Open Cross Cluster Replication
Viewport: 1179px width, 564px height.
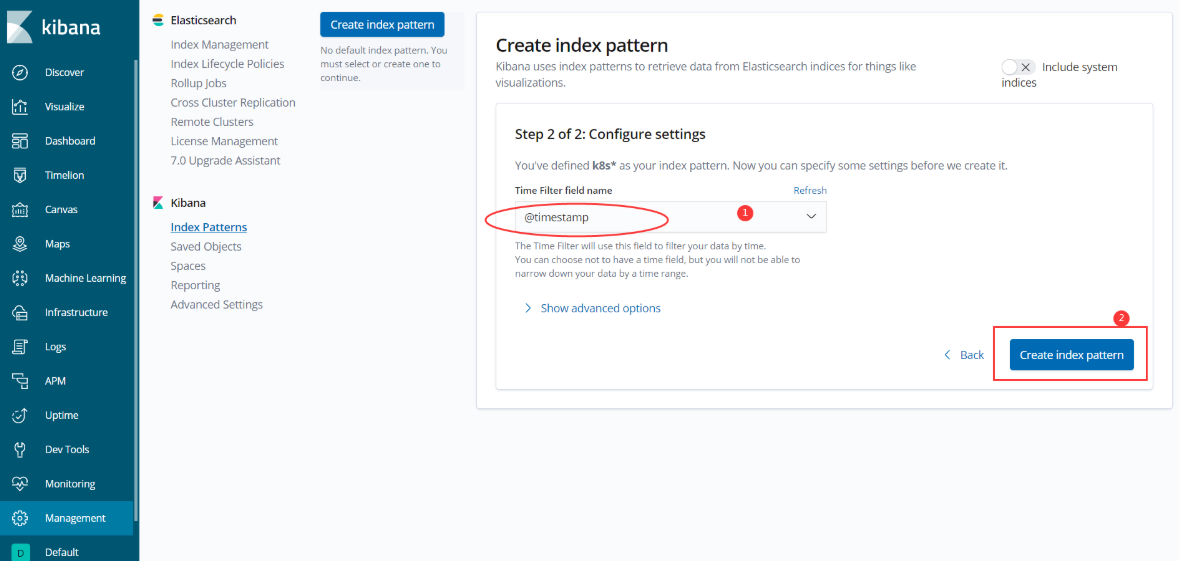[233, 102]
